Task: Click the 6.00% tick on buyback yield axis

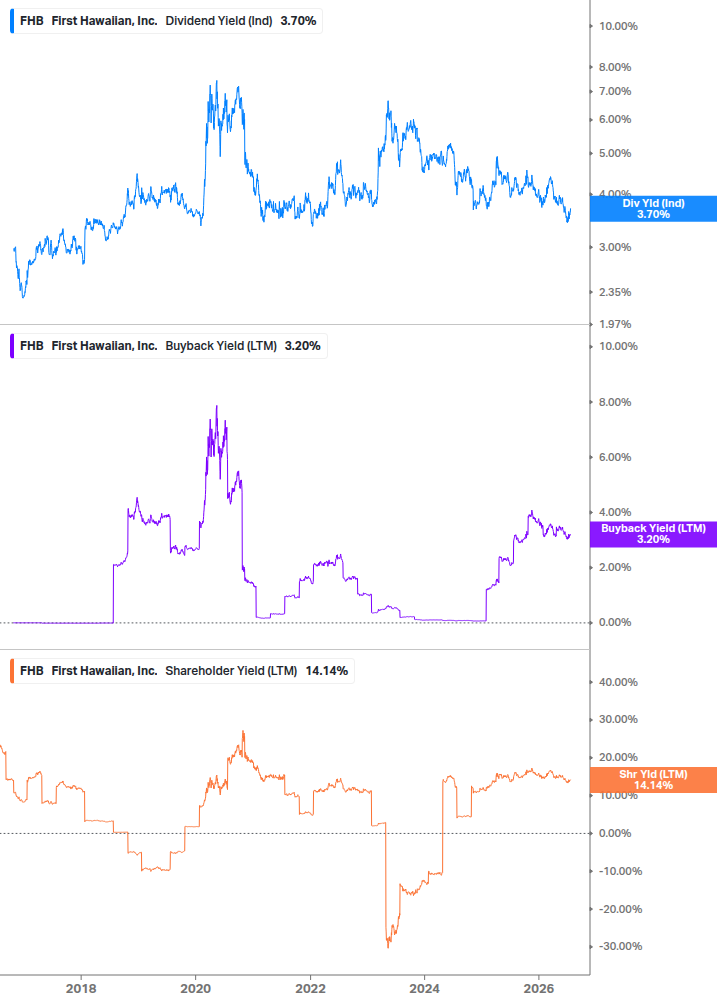Action: 615,457
